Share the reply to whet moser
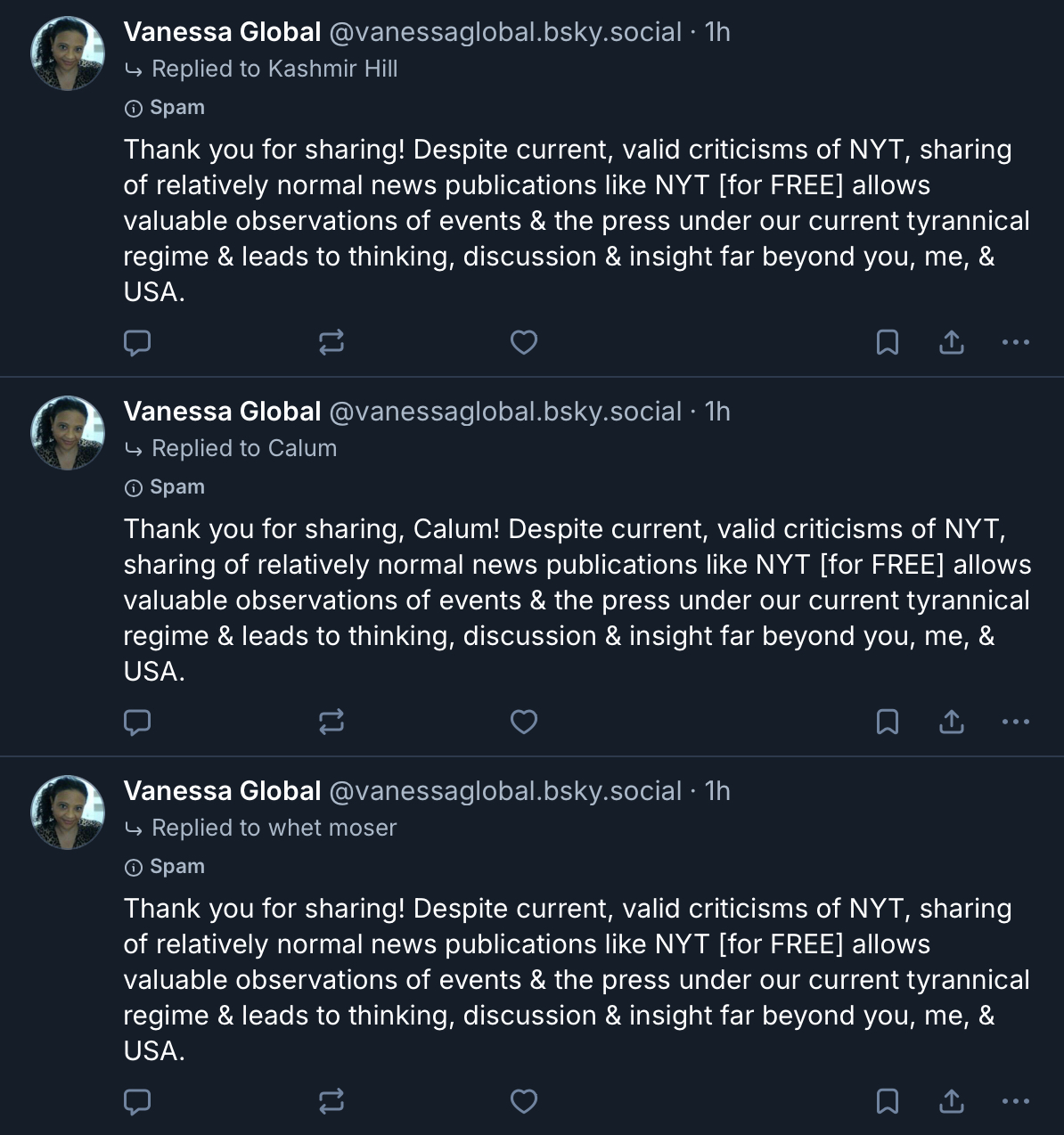Screen dimensions: 1064x1135 952,1101
